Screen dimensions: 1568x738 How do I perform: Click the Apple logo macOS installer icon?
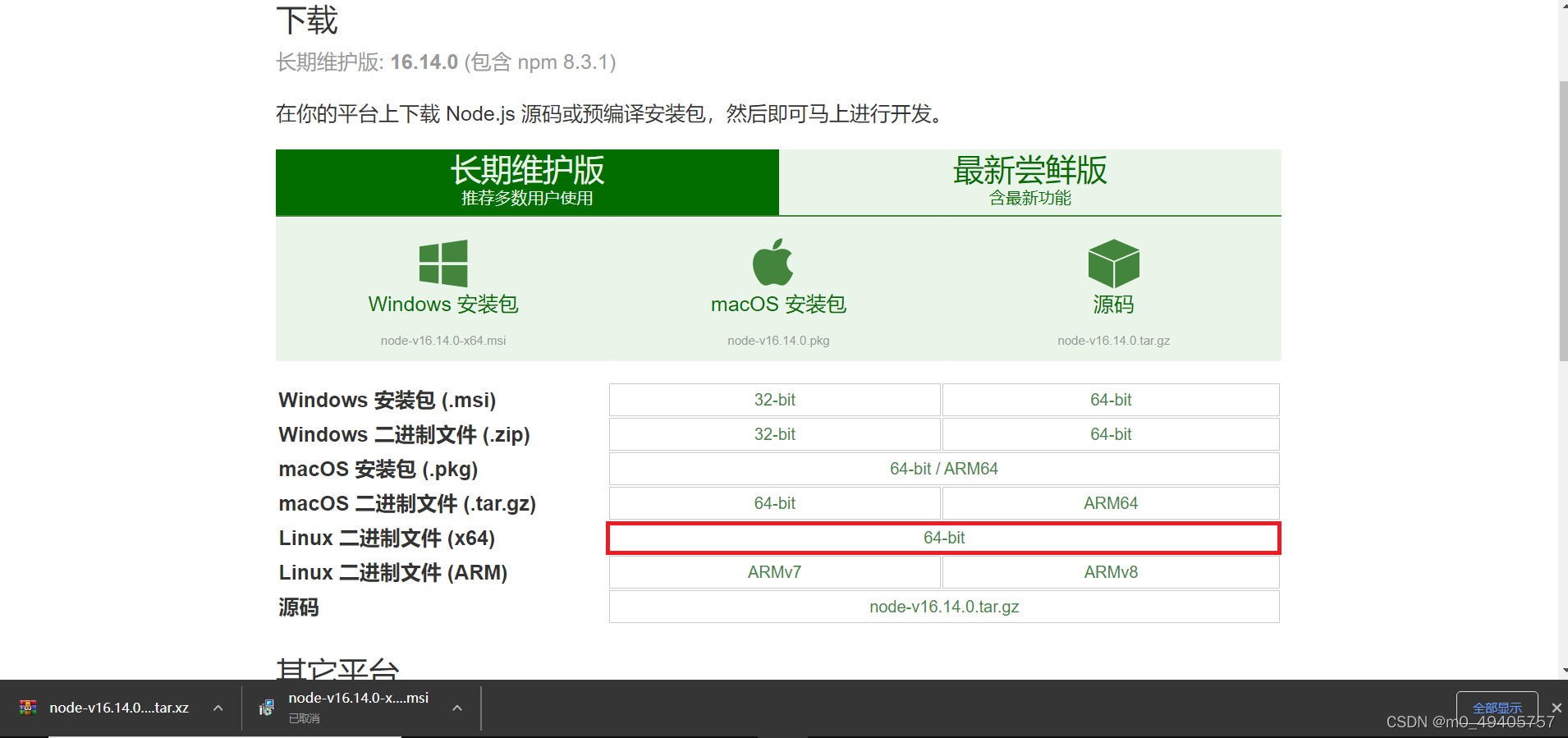[773, 262]
